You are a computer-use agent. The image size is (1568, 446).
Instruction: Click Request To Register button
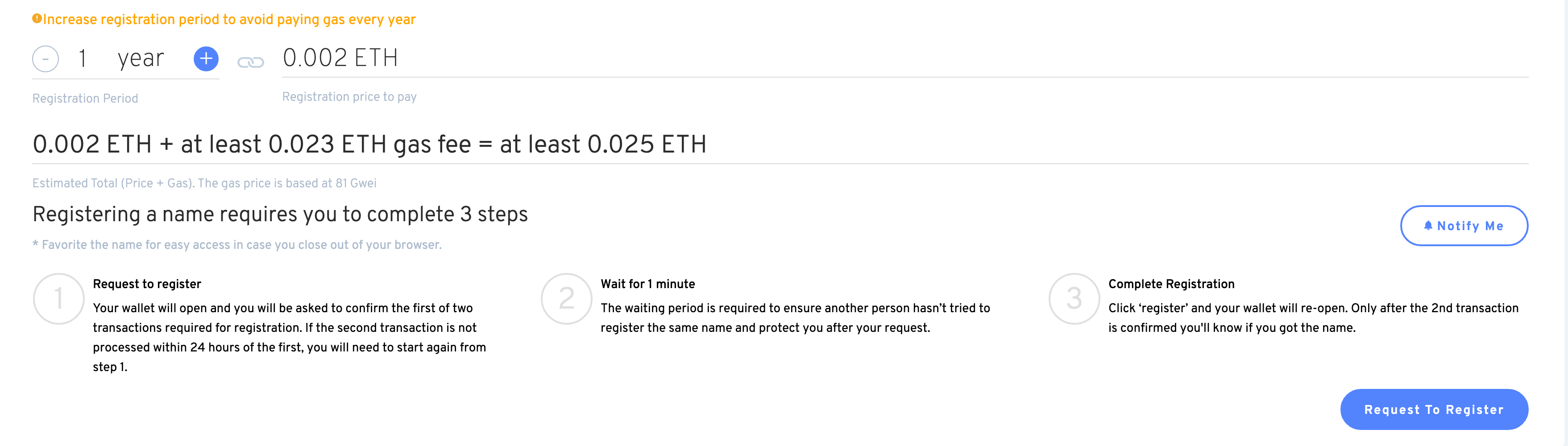pyautogui.click(x=1434, y=409)
